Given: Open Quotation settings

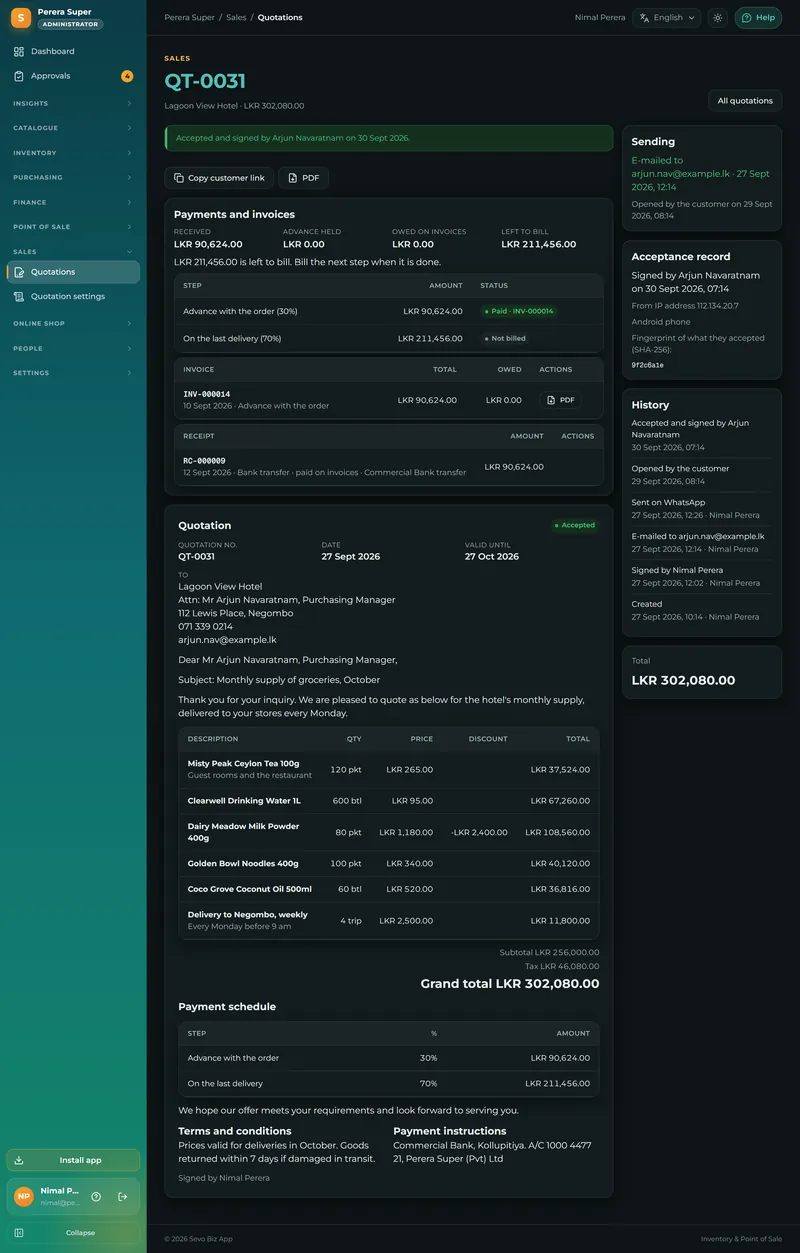Looking at the screenshot, I should click(73, 296).
